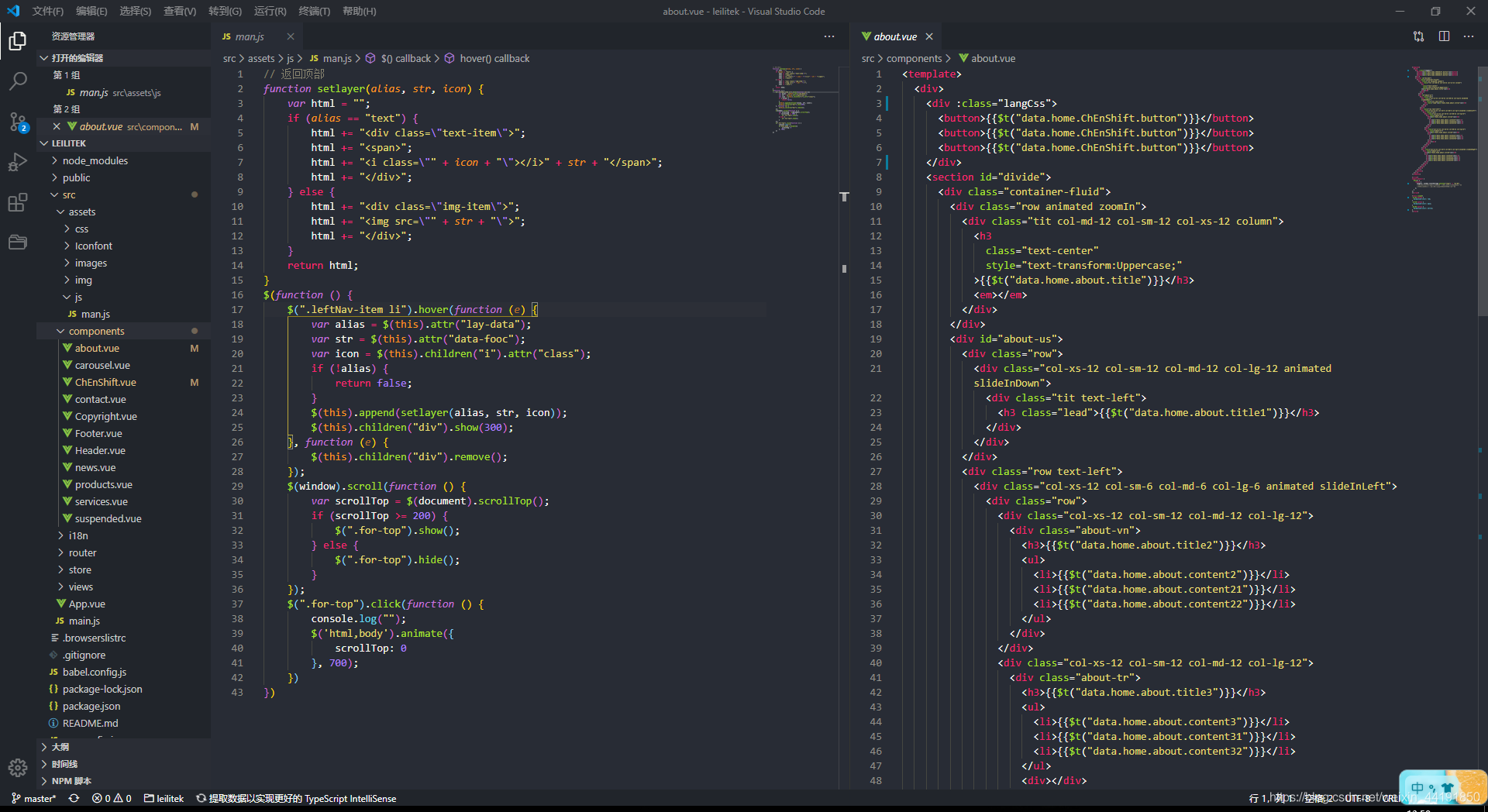Open the Run and Debug view
Viewport: 1488px width, 812px height.
click(x=17, y=162)
